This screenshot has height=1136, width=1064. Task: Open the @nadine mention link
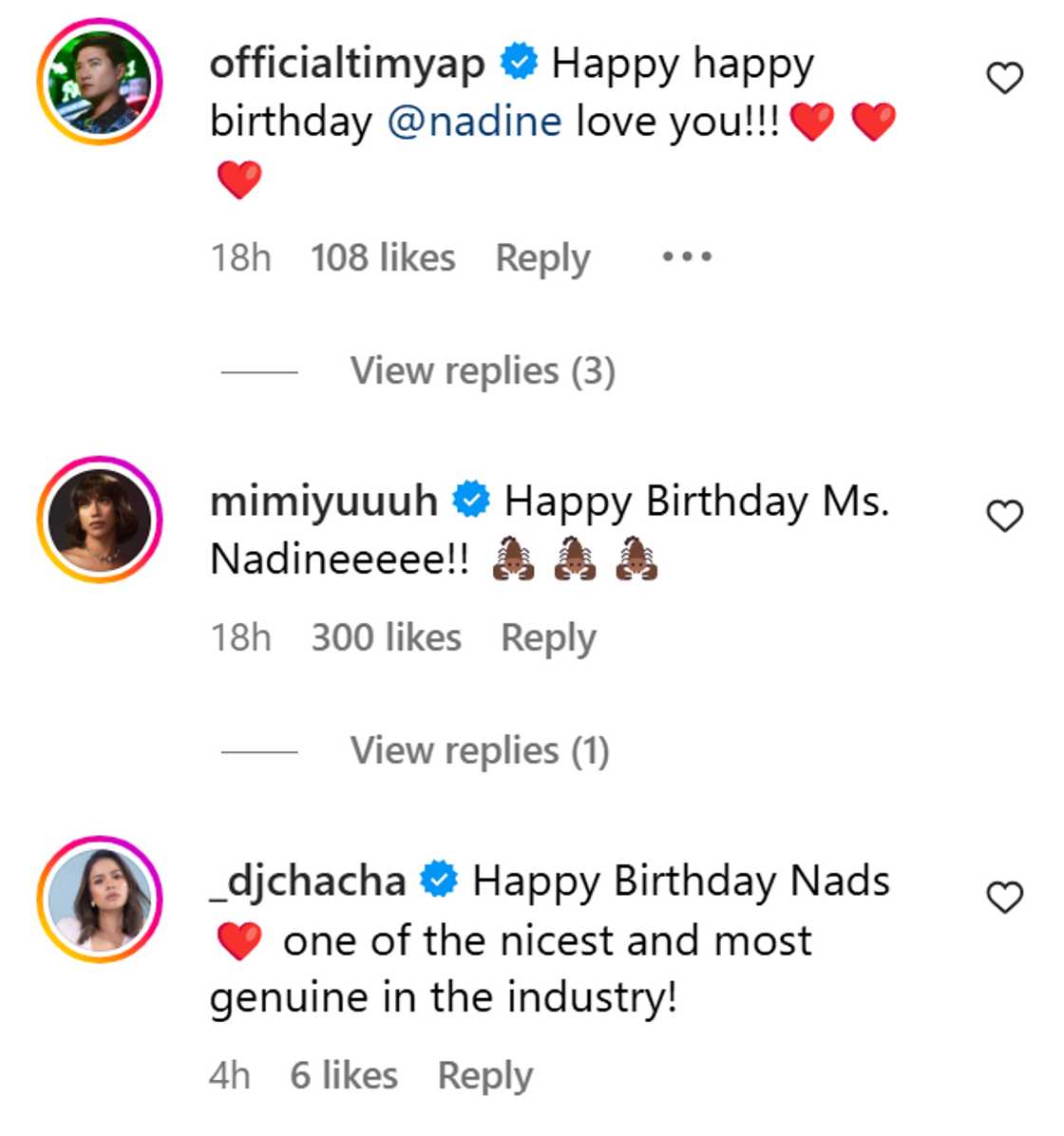[x=474, y=123]
